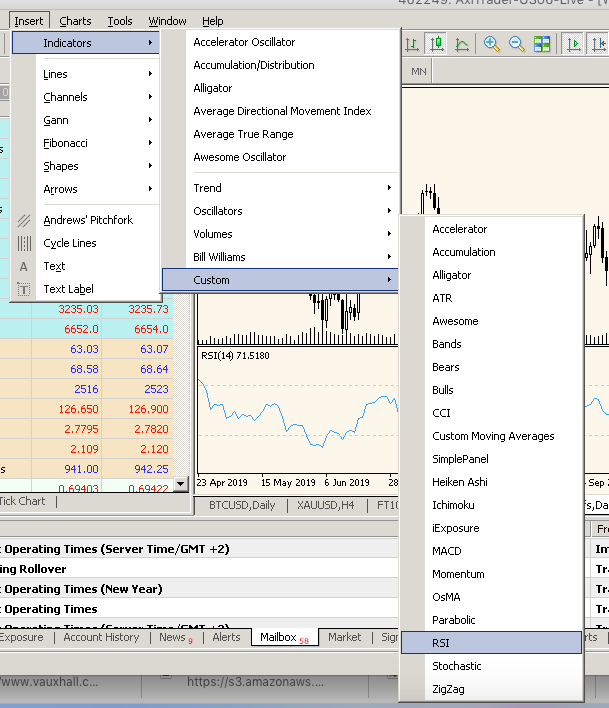Screen dimensions: 609x708
Task: Open the Account History tab
Action: 101,637
